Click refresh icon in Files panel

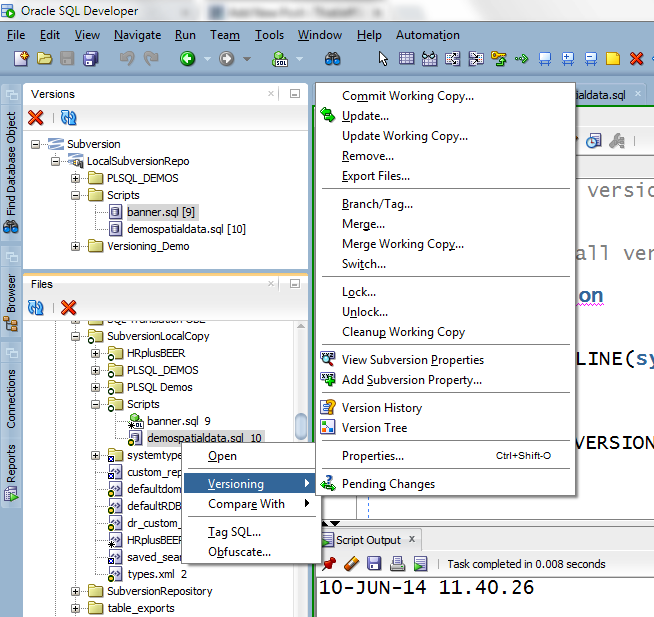click(36, 308)
